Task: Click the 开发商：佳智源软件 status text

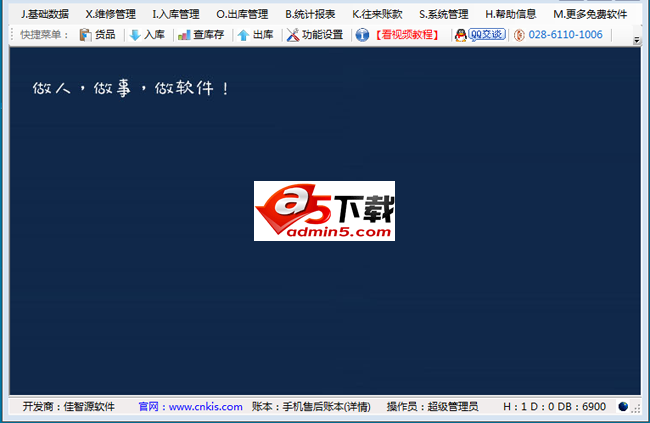Action: click(x=69, y=406)
